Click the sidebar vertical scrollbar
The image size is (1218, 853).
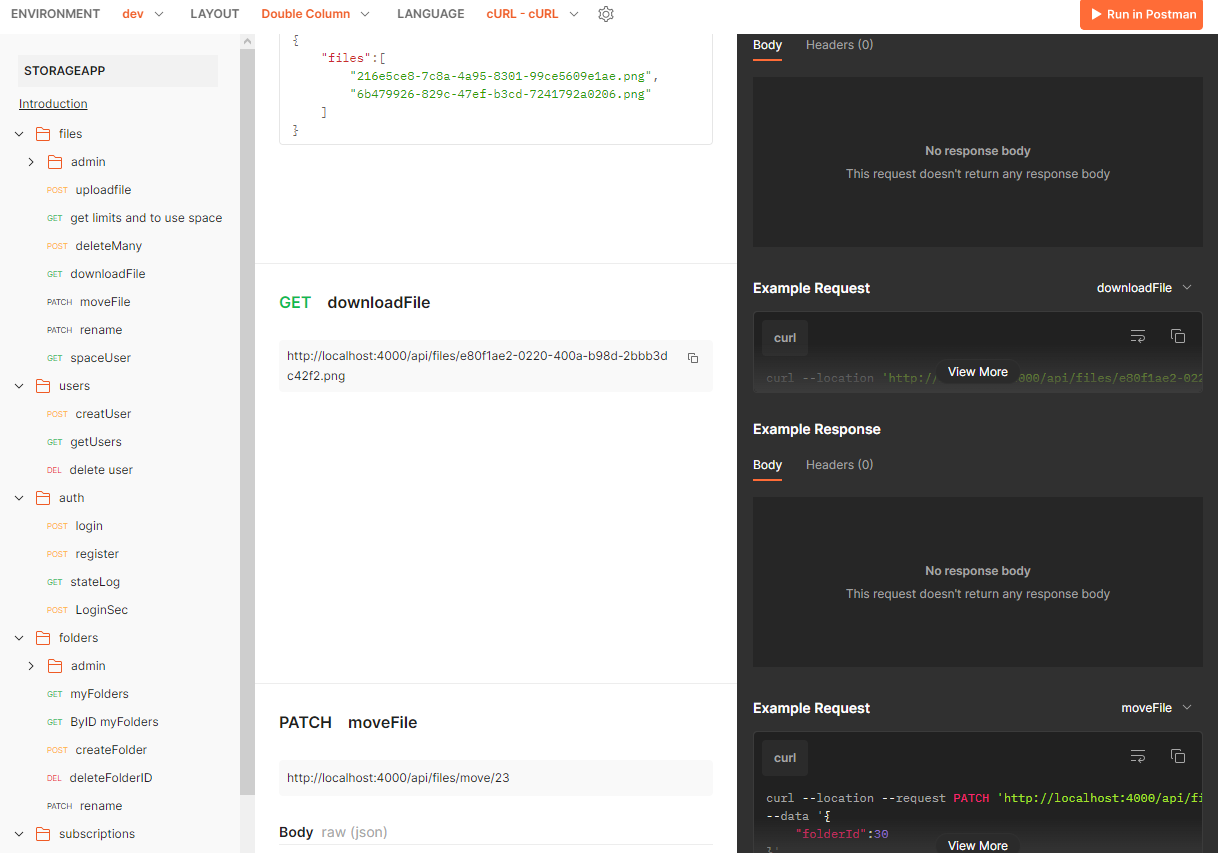pyautogui.click(x=247, y=400)
